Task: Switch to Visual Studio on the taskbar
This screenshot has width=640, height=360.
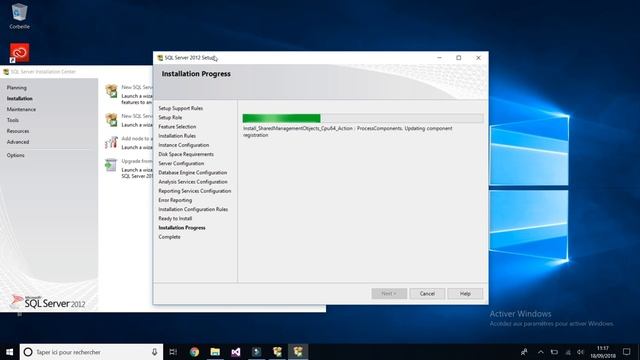Action: [236, 352]
